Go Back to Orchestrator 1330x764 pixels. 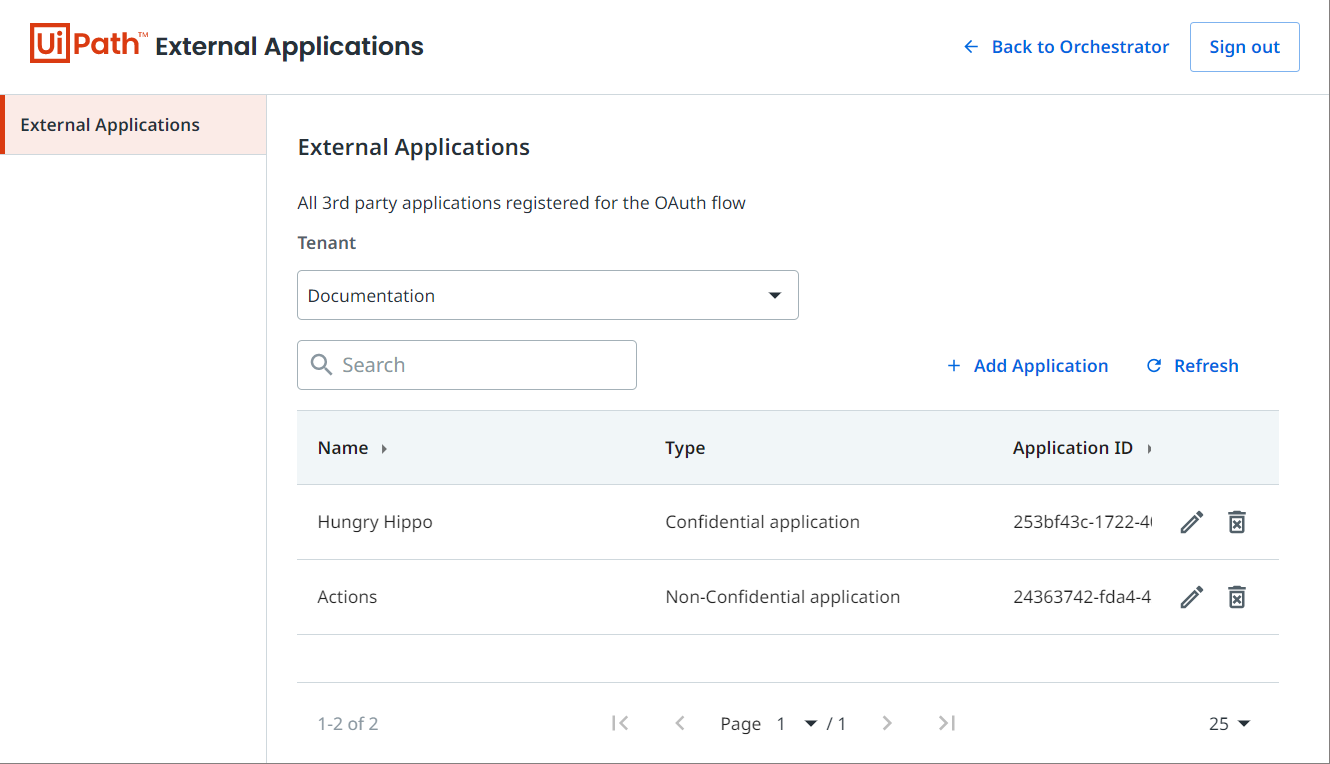pyautogui.click(x=1066, y=47)
